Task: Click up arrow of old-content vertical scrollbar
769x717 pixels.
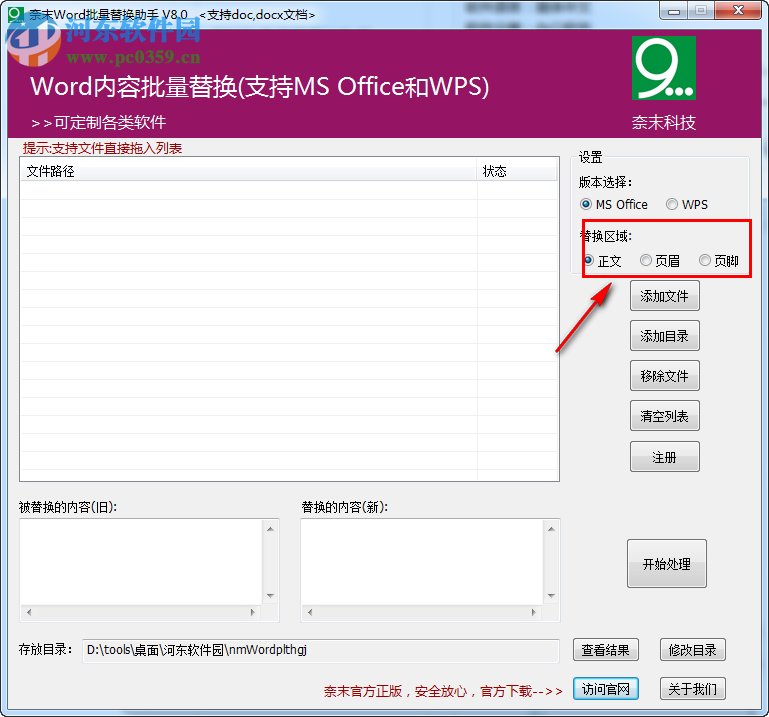Action: (270, 529)
